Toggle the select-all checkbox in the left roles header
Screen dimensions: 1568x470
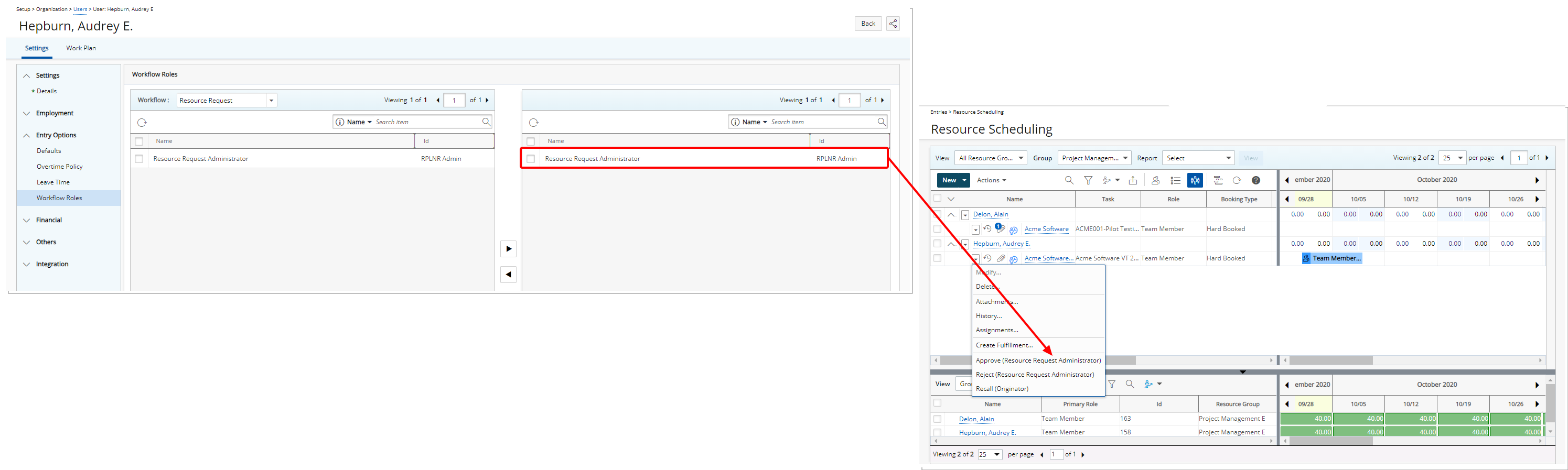click(139, 141)
